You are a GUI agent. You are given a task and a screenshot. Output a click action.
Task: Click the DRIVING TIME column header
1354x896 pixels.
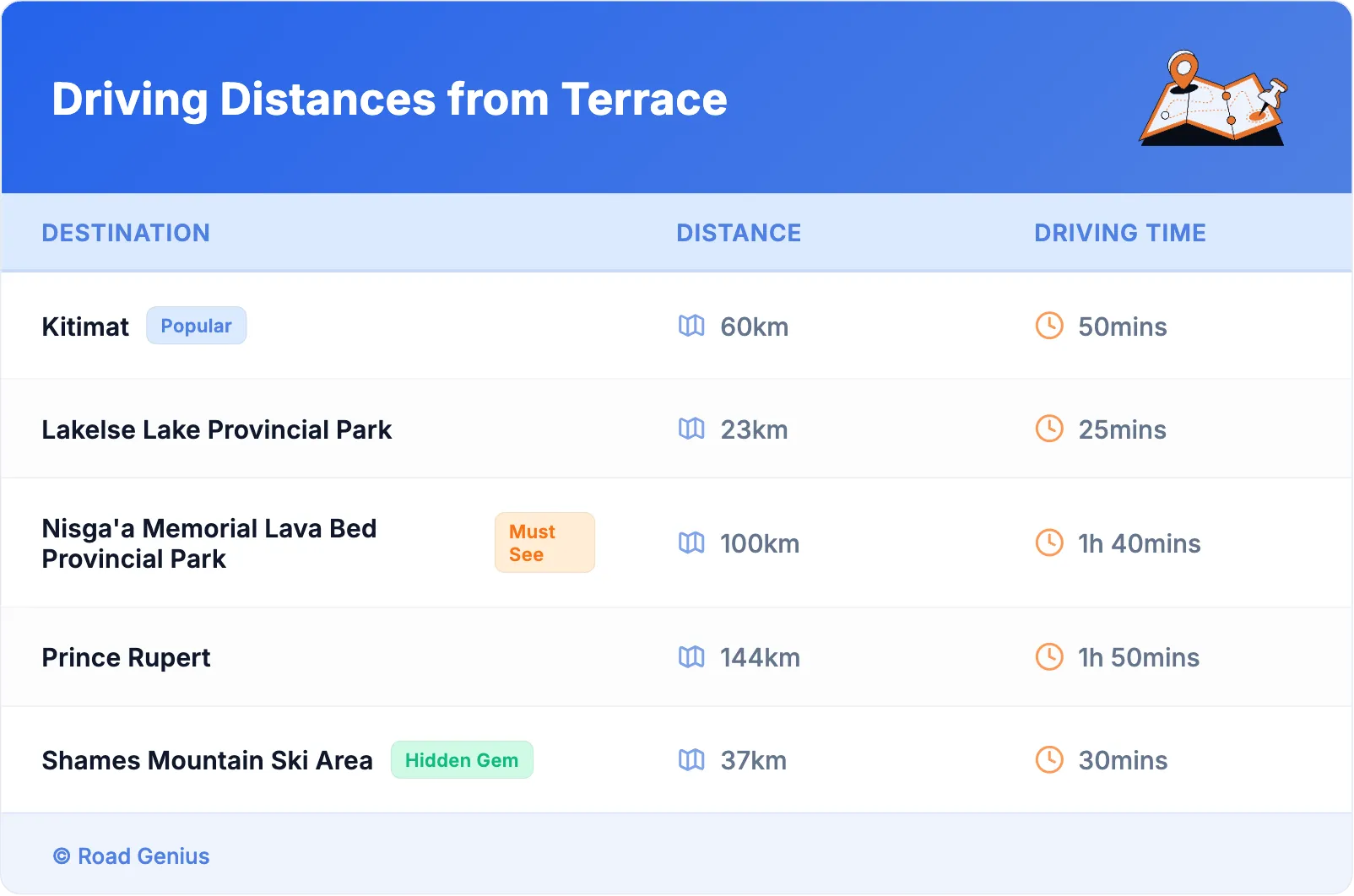(x=1120, y=233)
